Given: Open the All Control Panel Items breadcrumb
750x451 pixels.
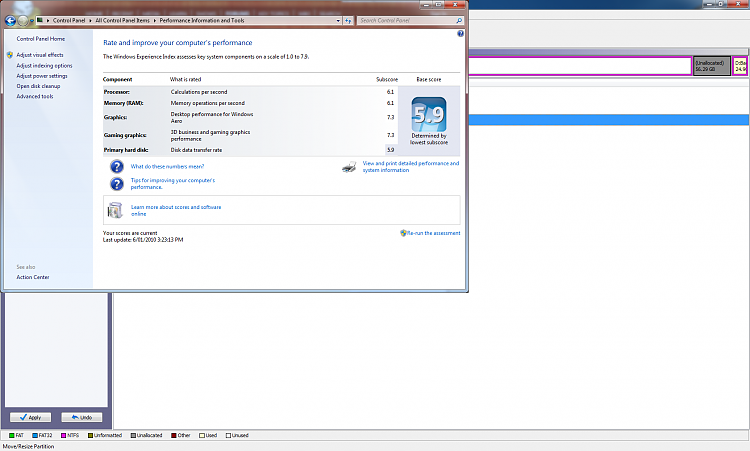Looking at the screenshot, I should [122, 21].
